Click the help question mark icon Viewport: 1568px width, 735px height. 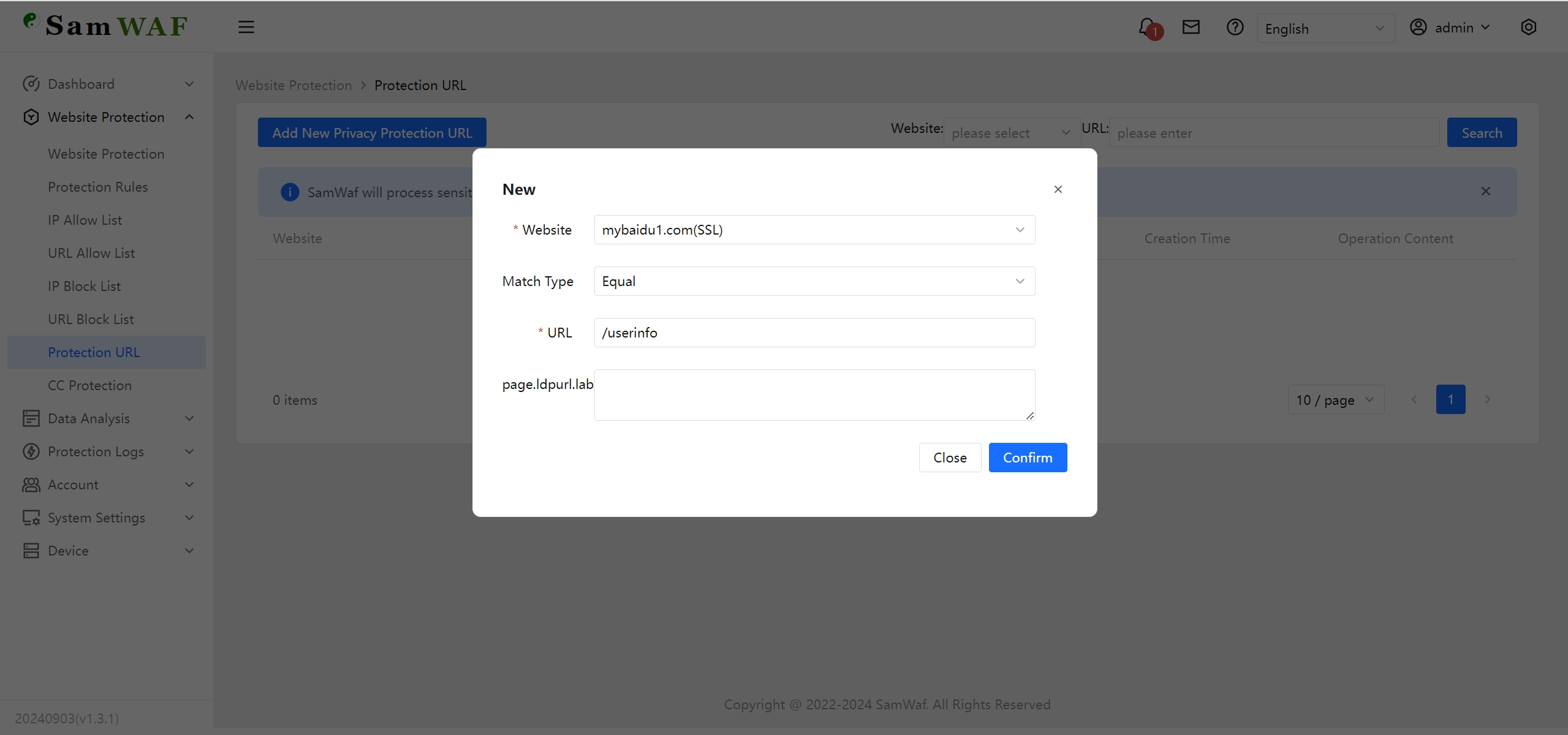pos(1235,28)
